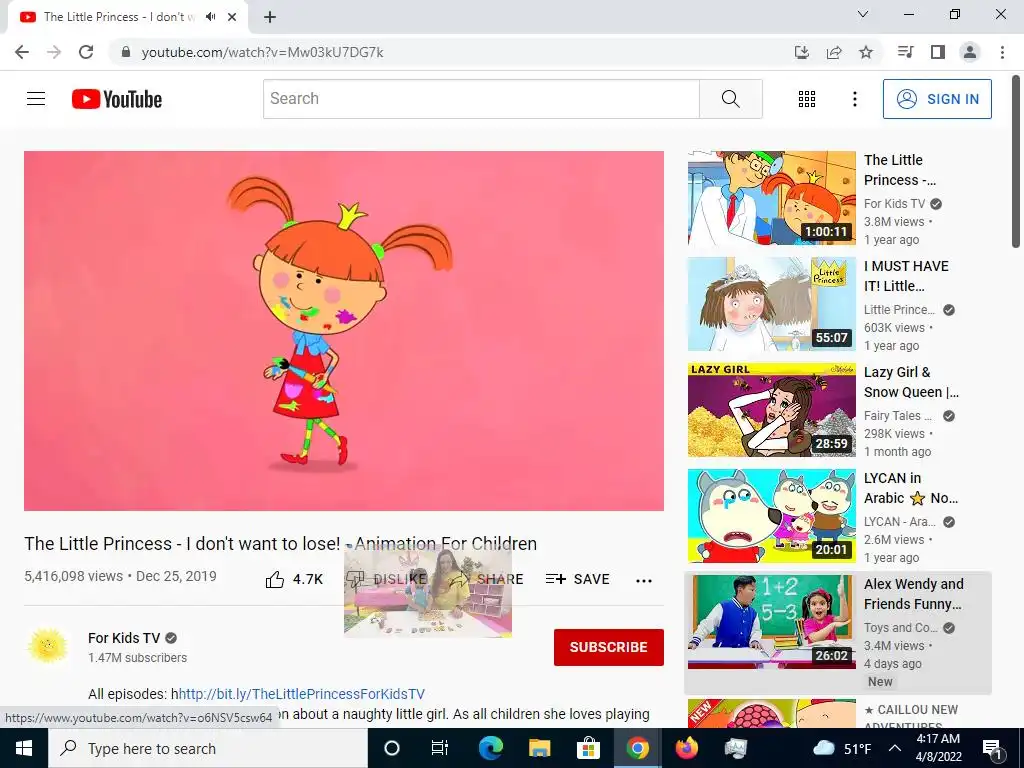This screenshot has height=768, width=1024.
Task: Reload the page
Action: [x=86, y=52]
